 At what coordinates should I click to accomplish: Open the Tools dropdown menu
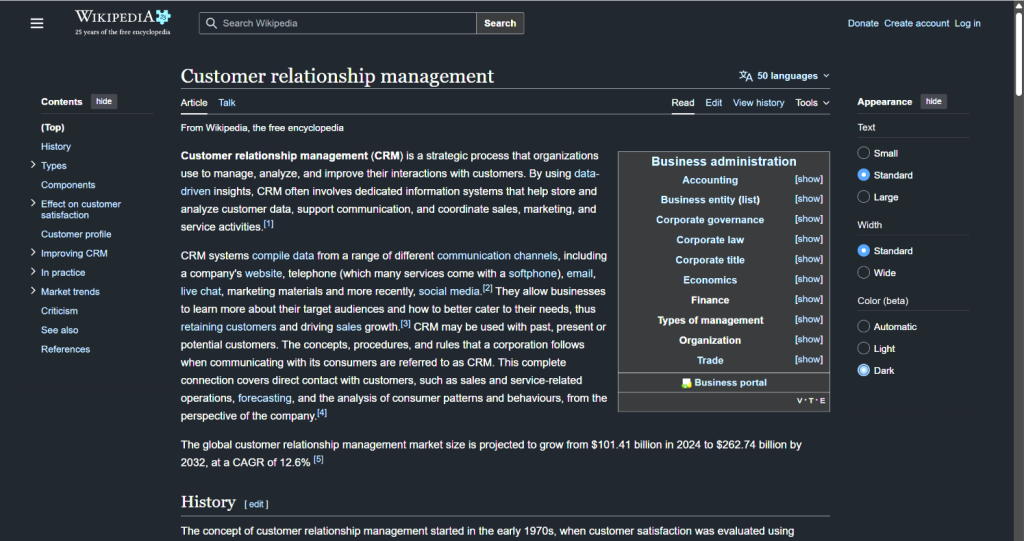[x=812, y=103]
